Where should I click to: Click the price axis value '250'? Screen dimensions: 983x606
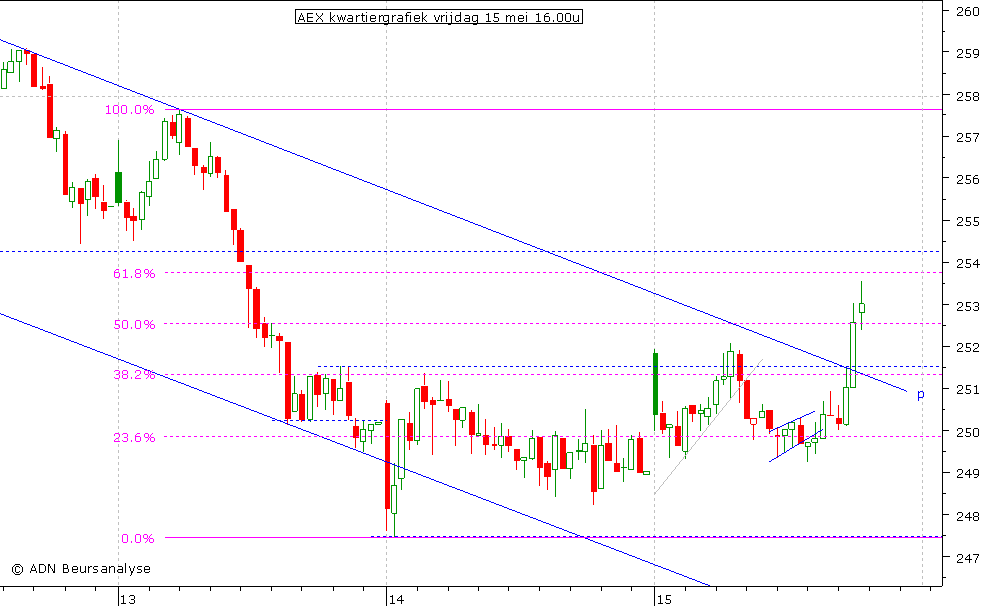967,432
